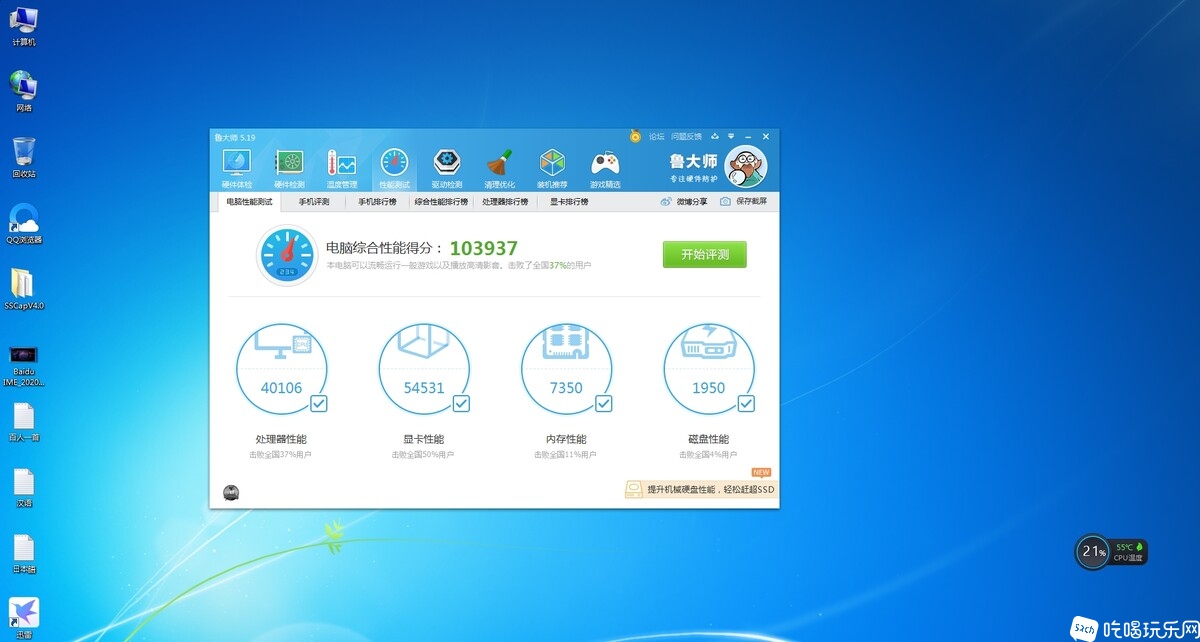Switch to the 处理器排行榜 tab

(x=505, y=202)
